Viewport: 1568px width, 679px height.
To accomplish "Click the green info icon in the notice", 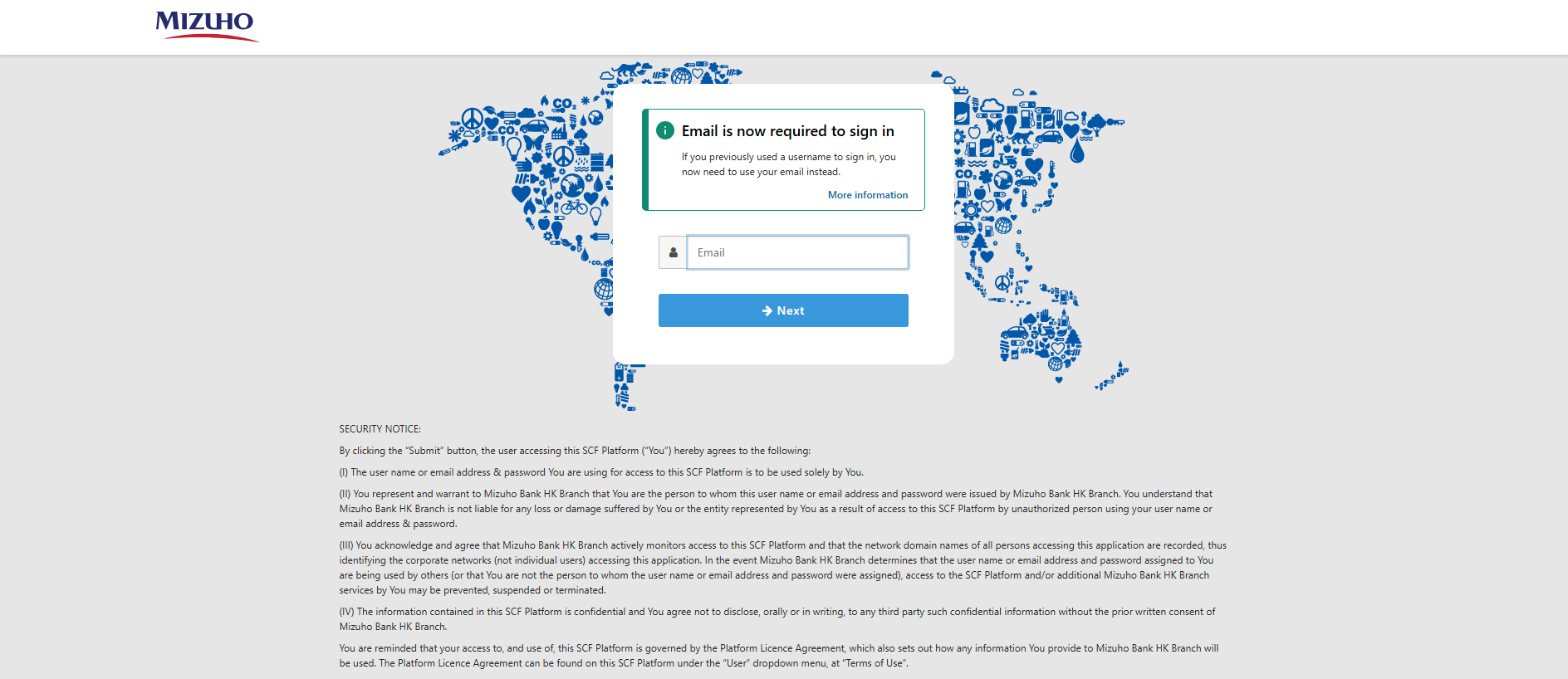I will (x=665, y=130).
